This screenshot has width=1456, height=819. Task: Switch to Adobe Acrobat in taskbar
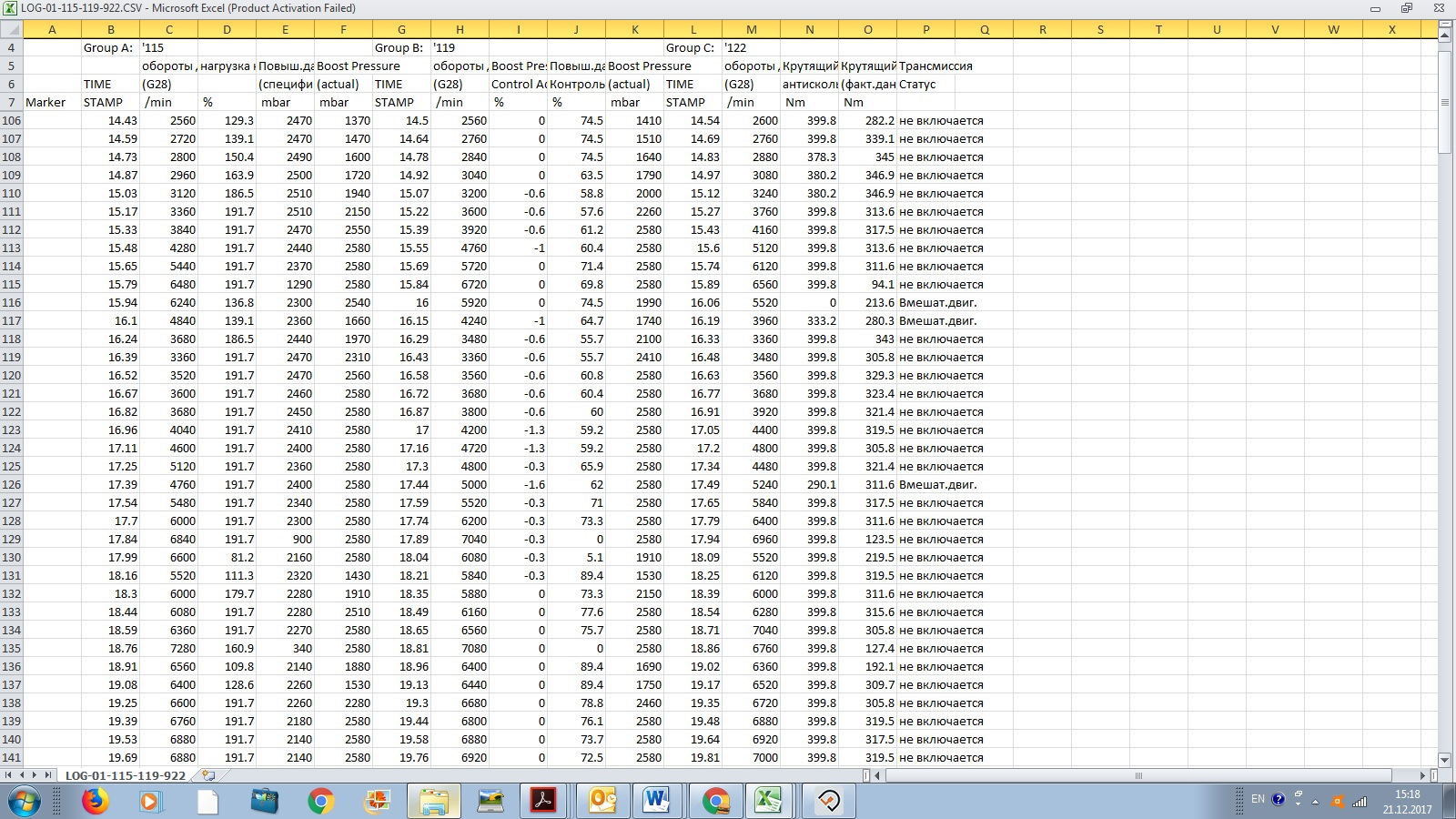(x=544, y=801)
